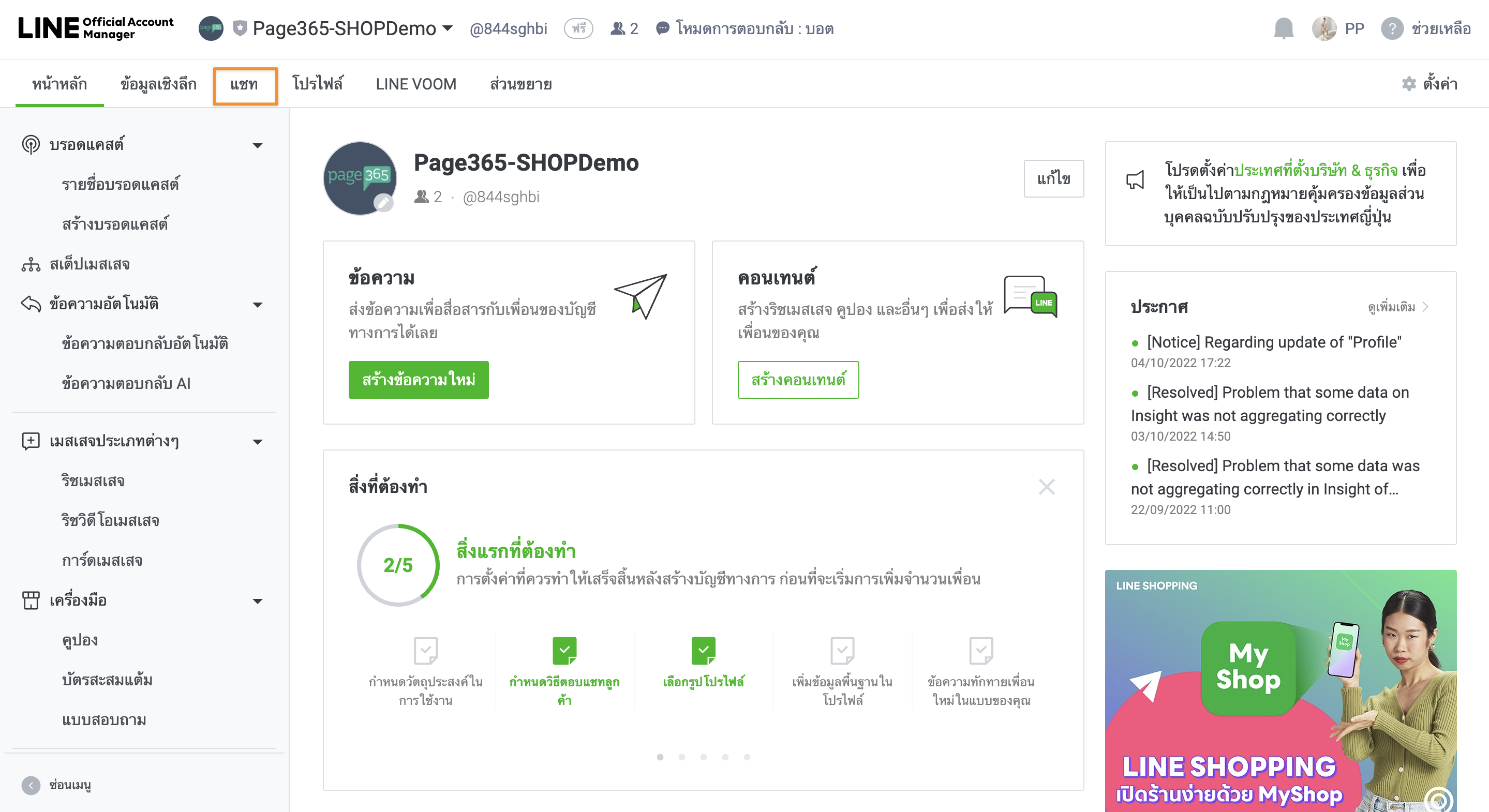
Task: Click the Page365 account avatar in header
Action: [x=211, y=28]
